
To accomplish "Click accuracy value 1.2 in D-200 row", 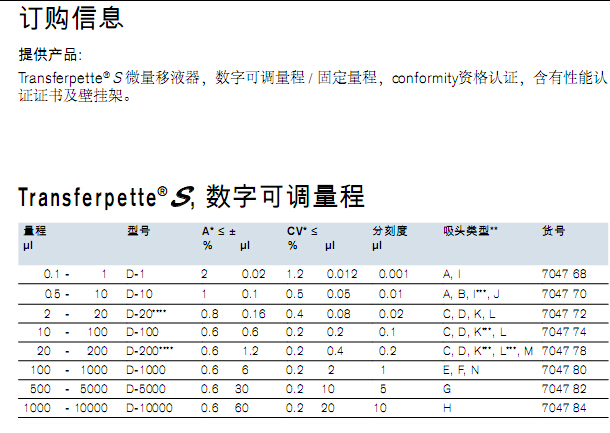I will click(250, 351).
